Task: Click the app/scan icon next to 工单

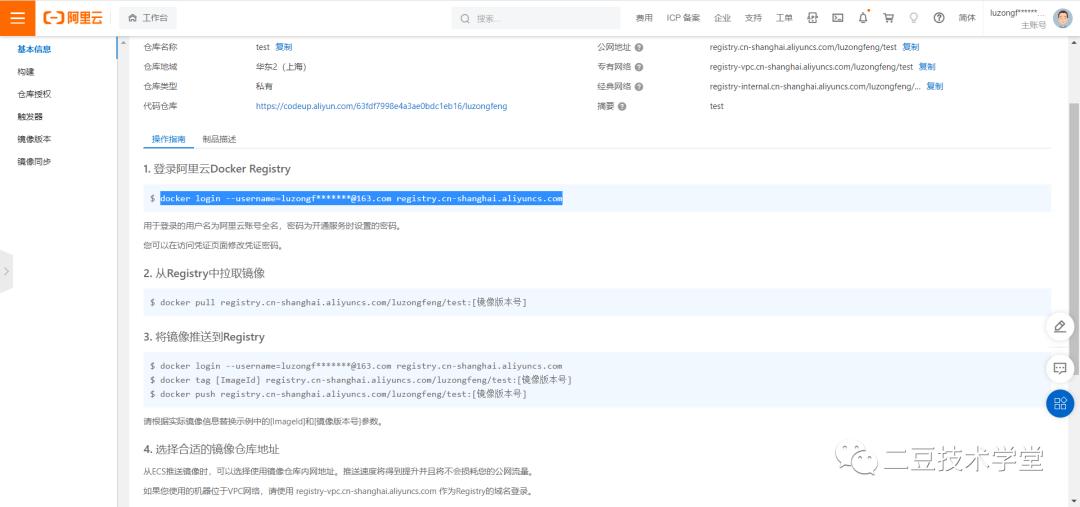Action: pyautogui.click(x=813, y=19)
